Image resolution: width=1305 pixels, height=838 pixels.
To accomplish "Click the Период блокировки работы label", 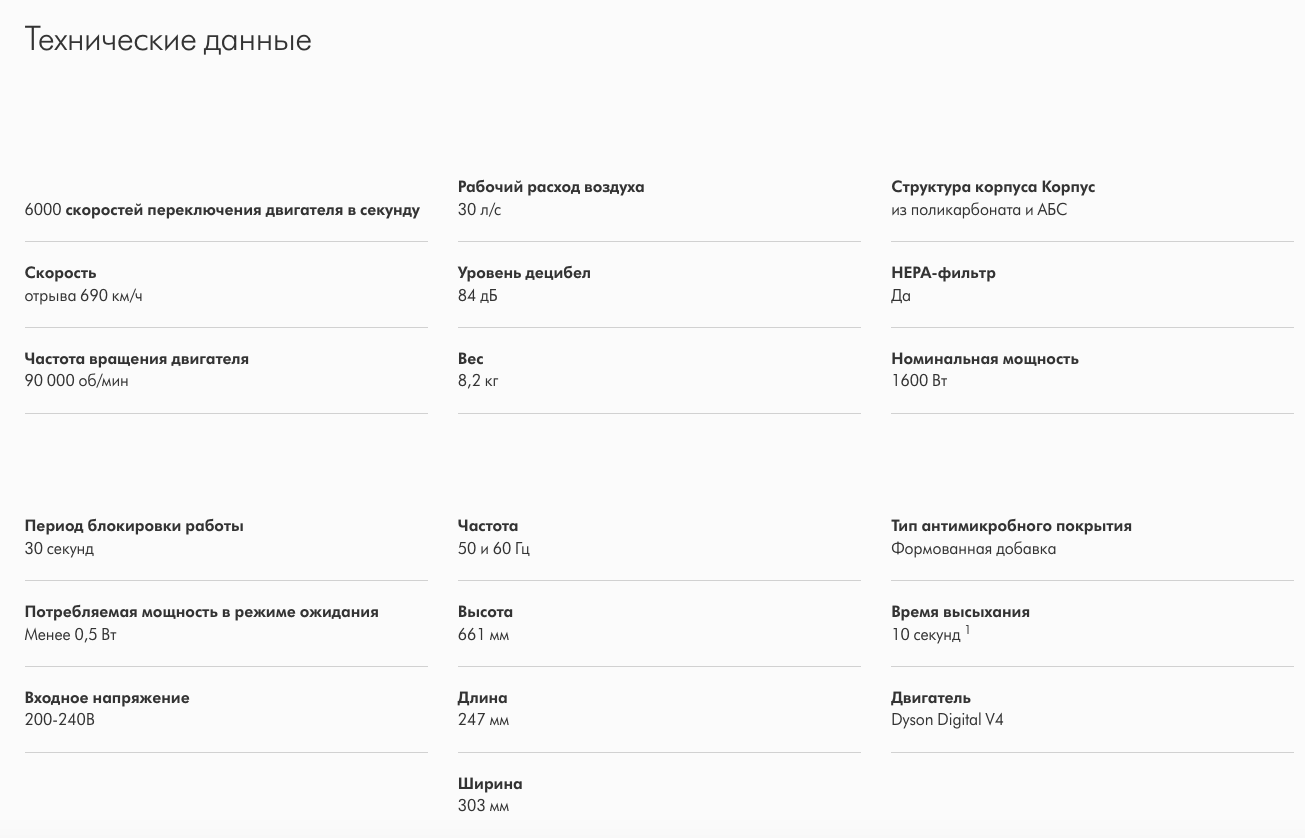I will point(134,526).
